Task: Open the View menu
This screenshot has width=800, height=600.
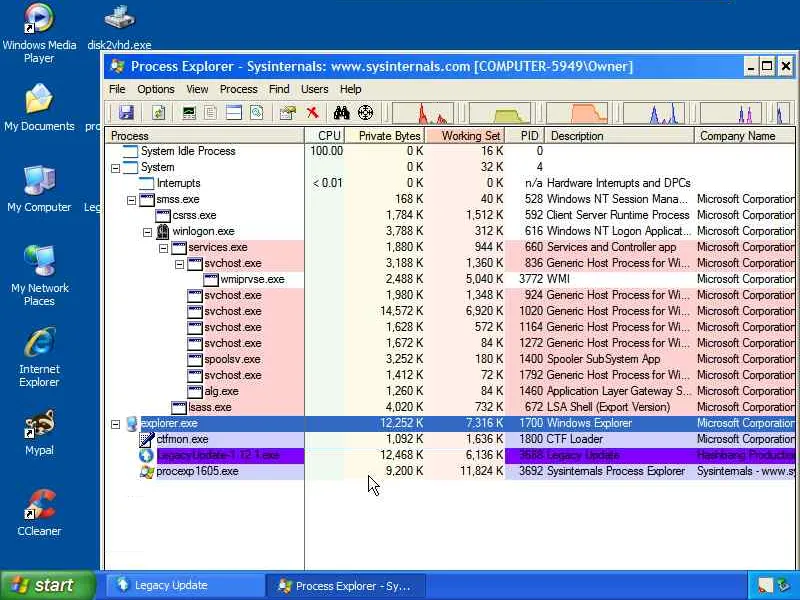Action: [x=197, y=89]
